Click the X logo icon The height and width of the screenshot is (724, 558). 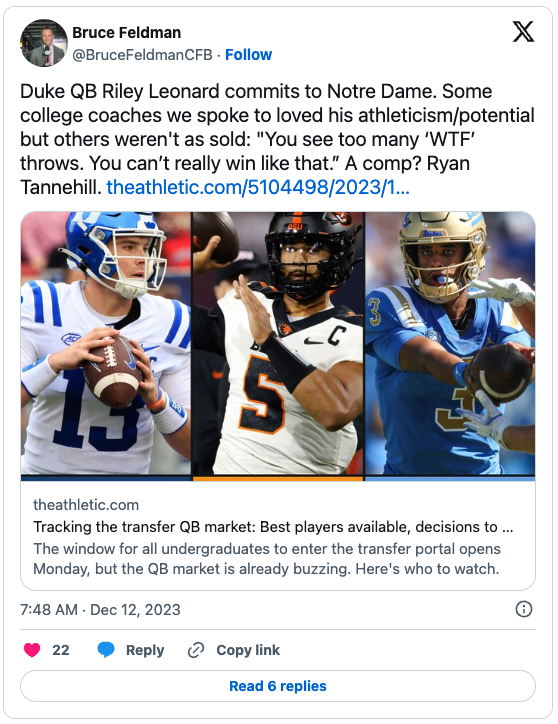(x=523, y=32)
